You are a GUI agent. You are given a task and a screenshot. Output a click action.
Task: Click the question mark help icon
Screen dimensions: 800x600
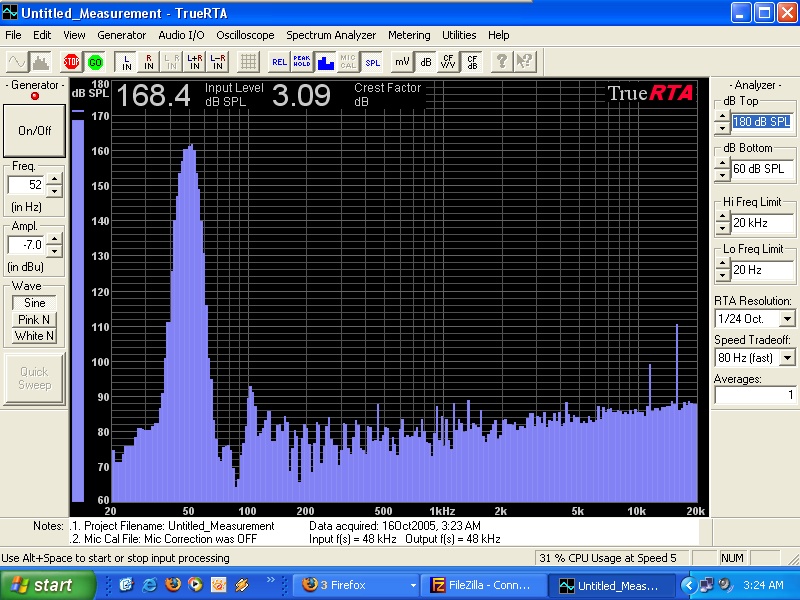pyautogui.click(x=502, y=62)
